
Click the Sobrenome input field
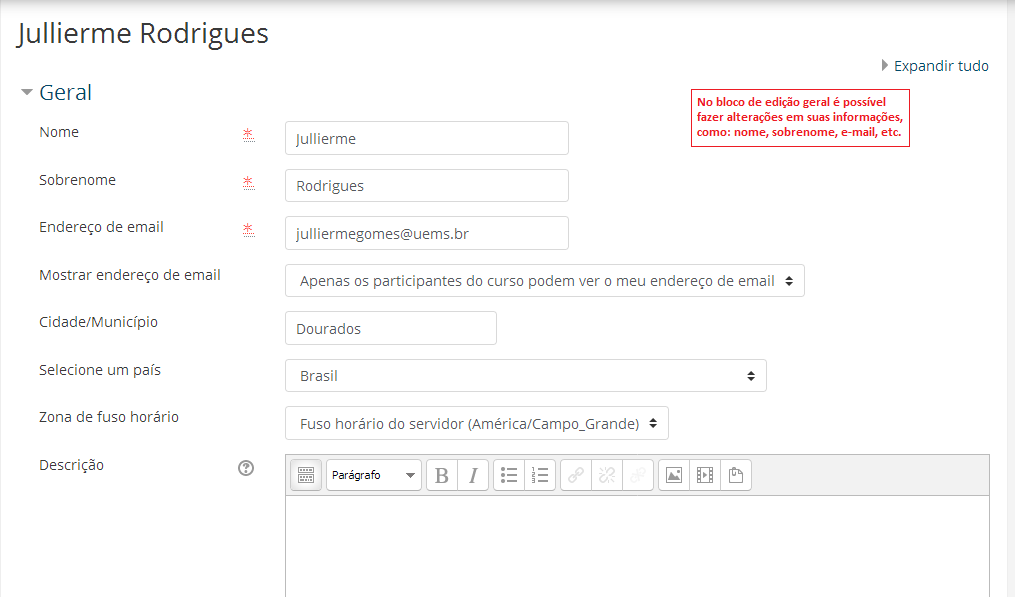pos(426,186)
